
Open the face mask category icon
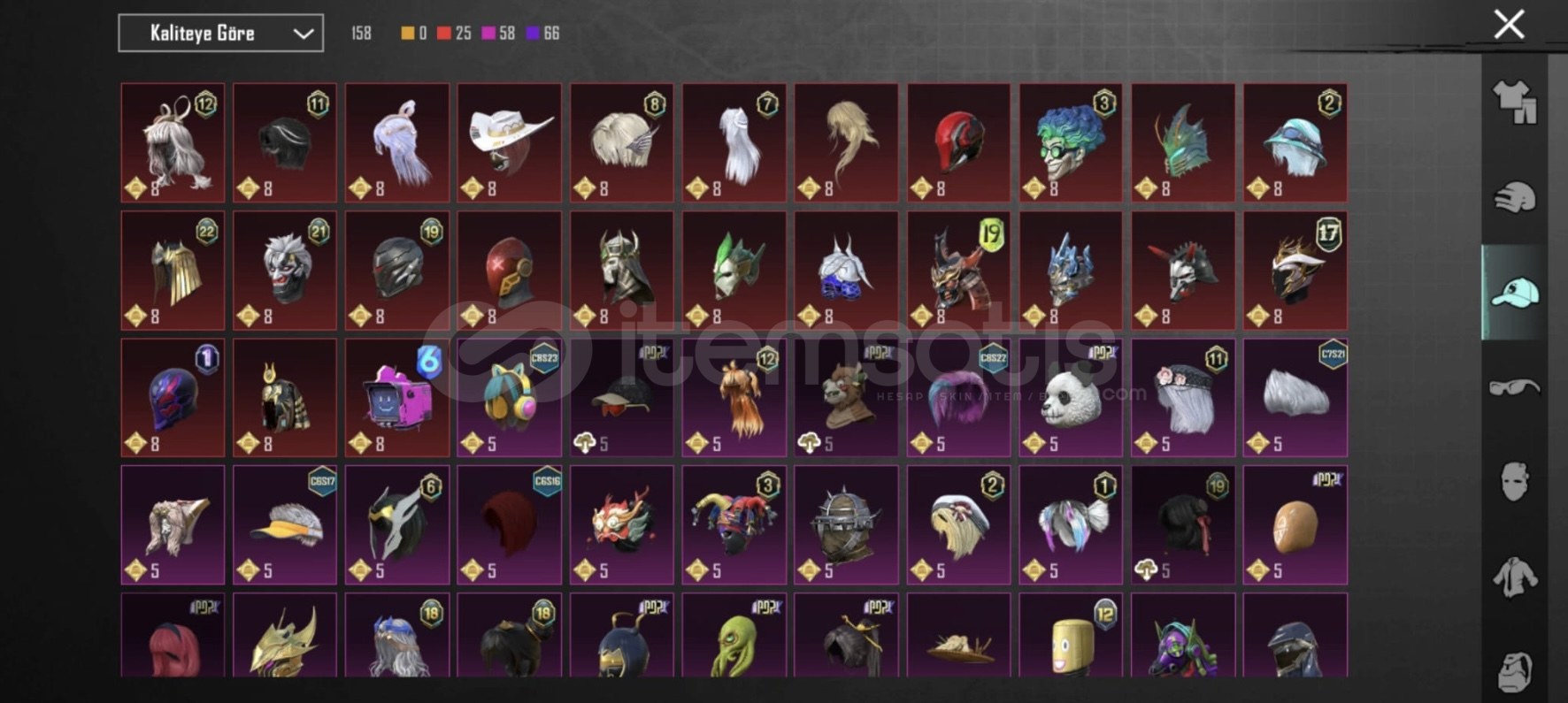click(1515, 482)
